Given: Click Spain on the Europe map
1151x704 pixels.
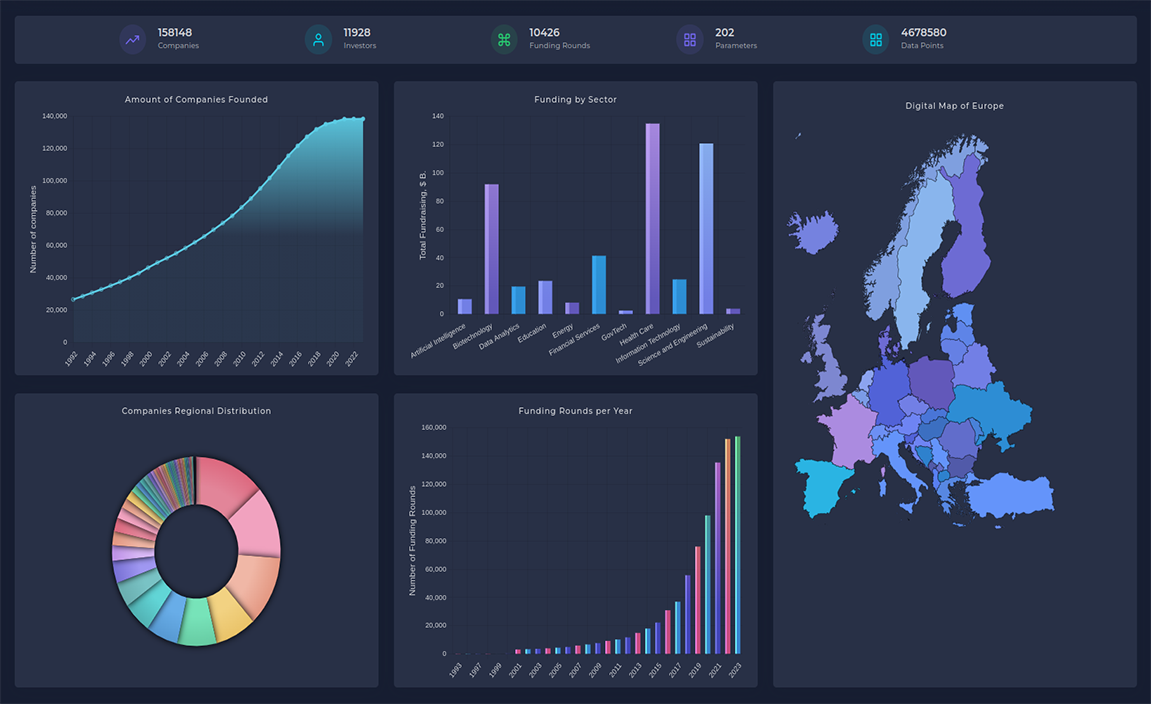Looking at the screenshot, I should (x=826, y=487).
